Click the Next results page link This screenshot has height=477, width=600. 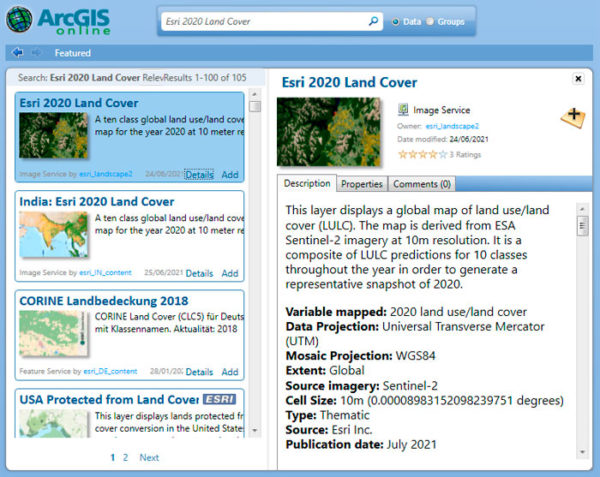(149, 457)
